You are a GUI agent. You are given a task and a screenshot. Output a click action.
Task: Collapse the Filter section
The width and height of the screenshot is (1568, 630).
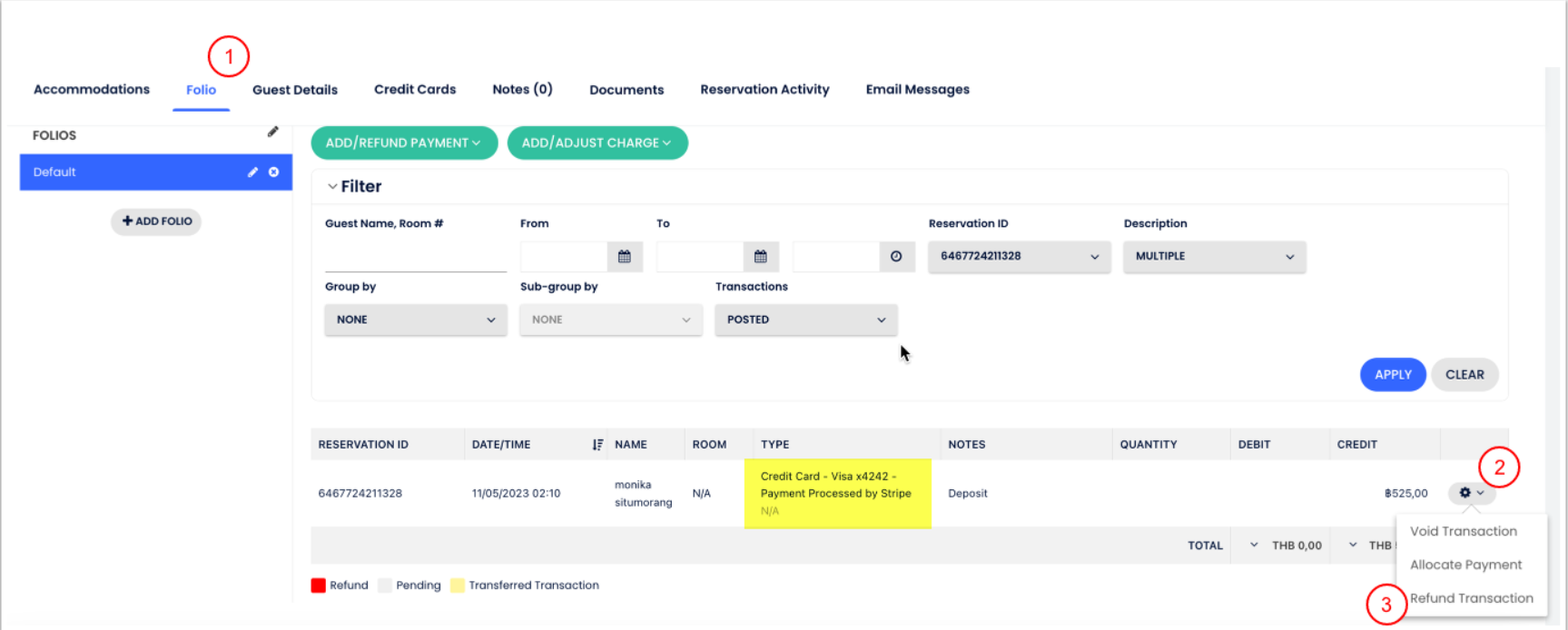click(332, 186)
